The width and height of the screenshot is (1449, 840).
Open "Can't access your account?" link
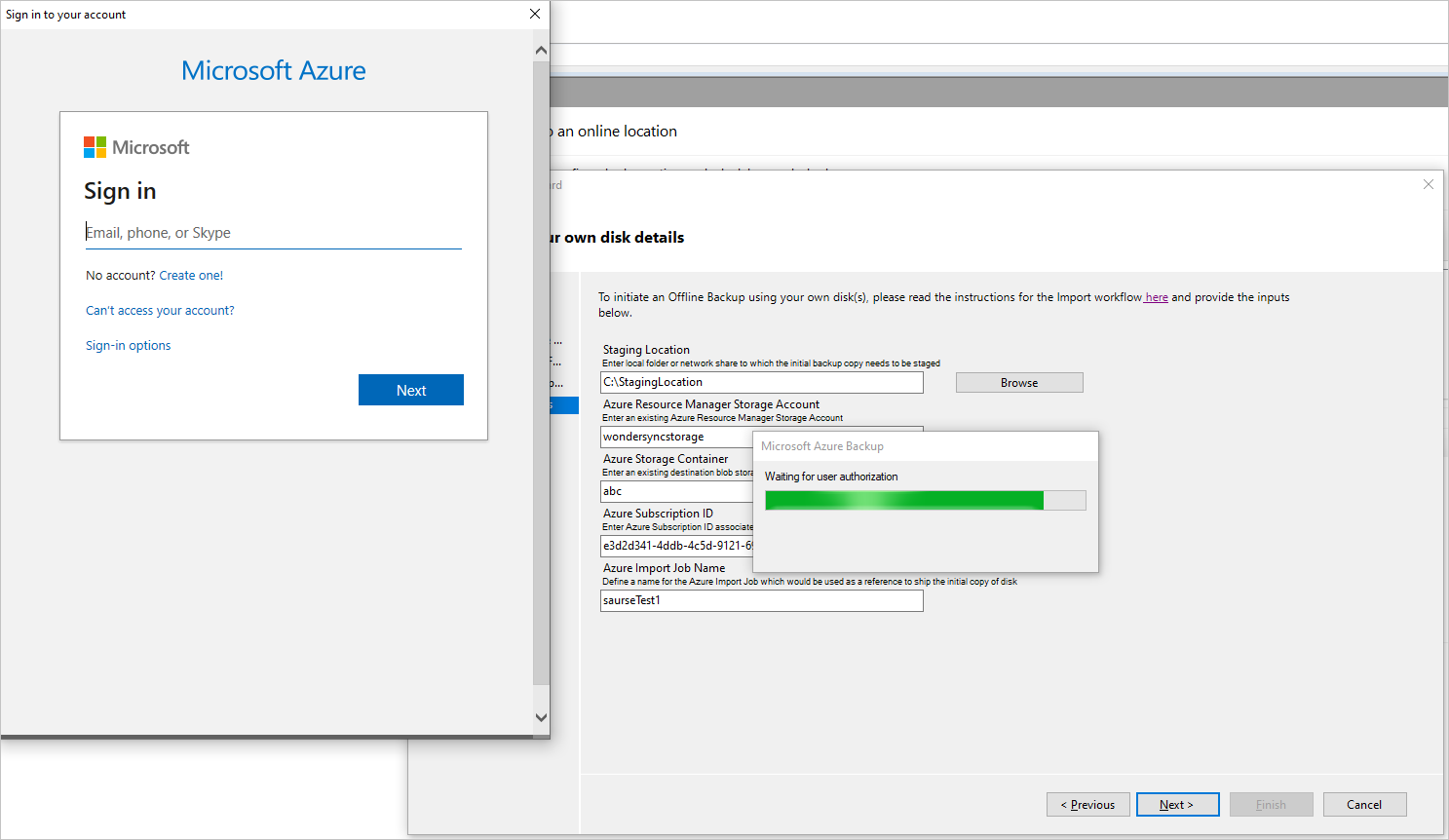click(x=159, y=310)
